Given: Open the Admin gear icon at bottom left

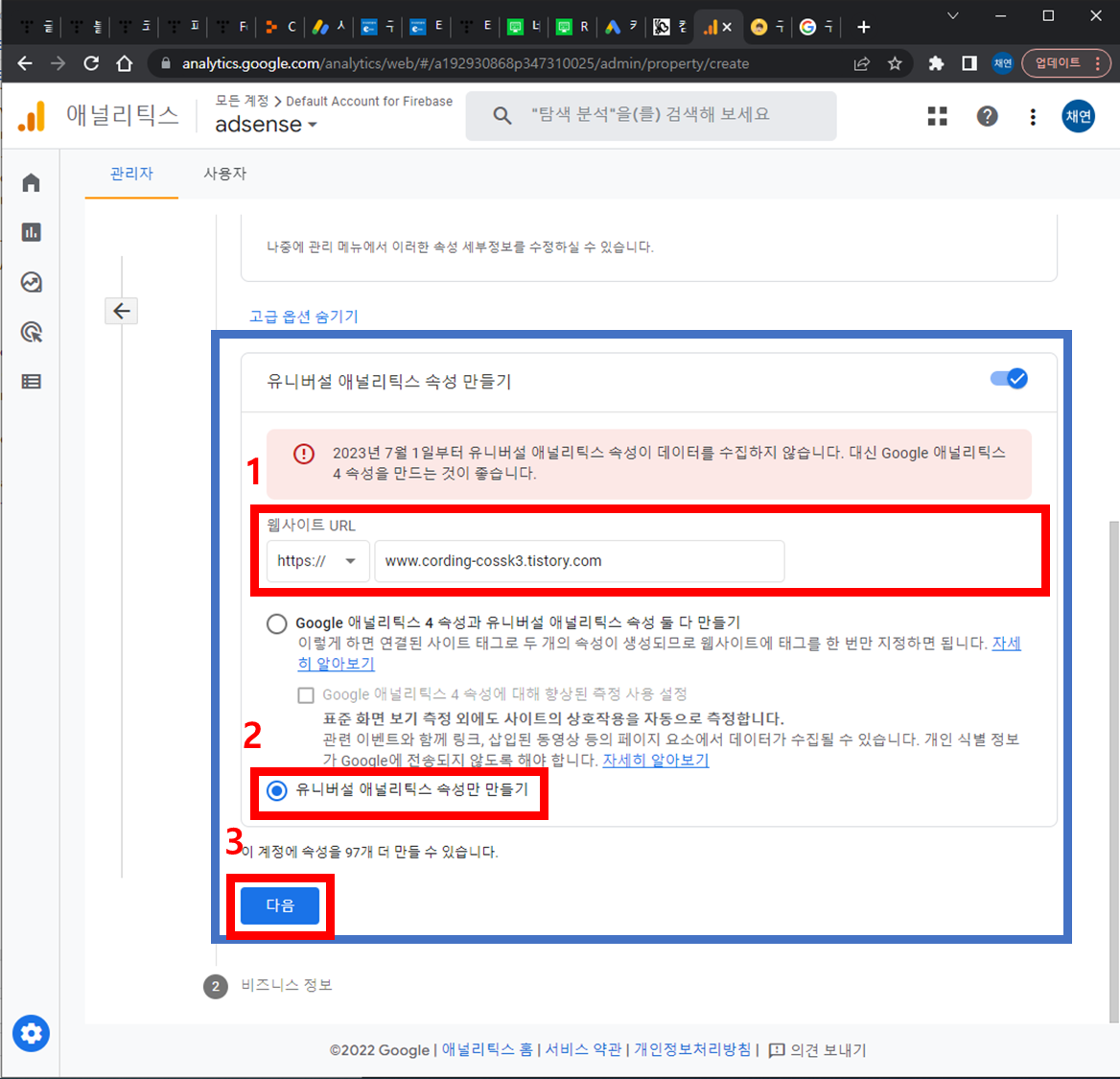Looking at the screenshot, I should click(x=31, y=1033).
